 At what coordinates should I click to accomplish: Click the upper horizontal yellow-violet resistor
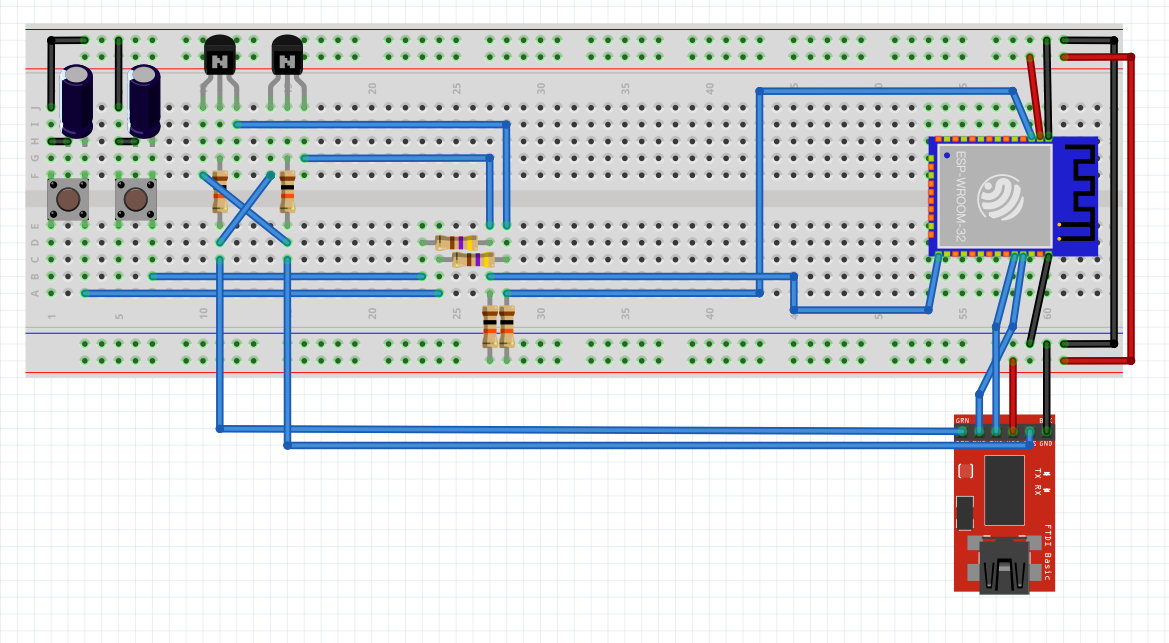[456, 242]
